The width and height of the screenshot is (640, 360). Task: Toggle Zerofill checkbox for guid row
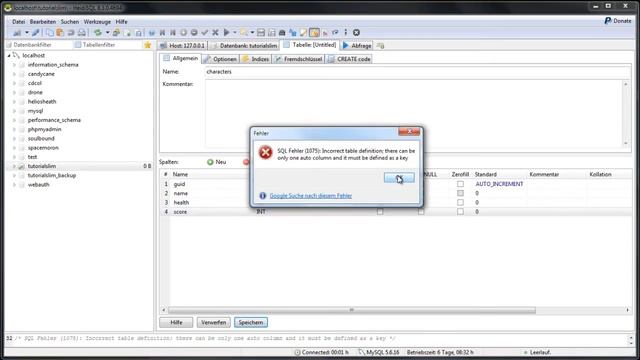pos(460,184)
